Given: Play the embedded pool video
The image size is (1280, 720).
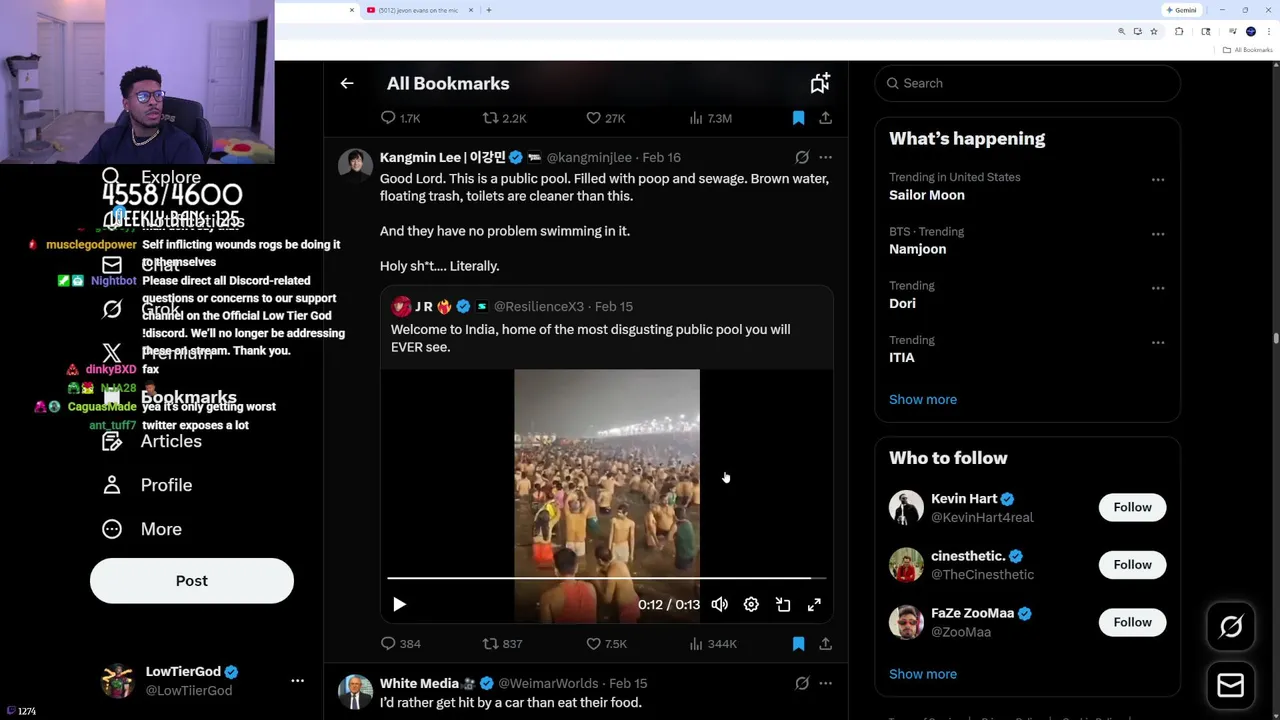Looking at the screenshot, I should tap(399, 604).
